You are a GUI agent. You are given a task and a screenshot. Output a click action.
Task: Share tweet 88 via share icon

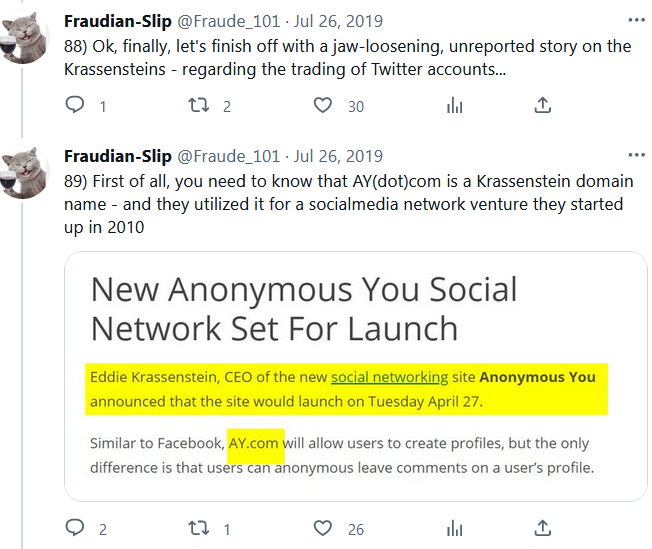coord(543,105)
